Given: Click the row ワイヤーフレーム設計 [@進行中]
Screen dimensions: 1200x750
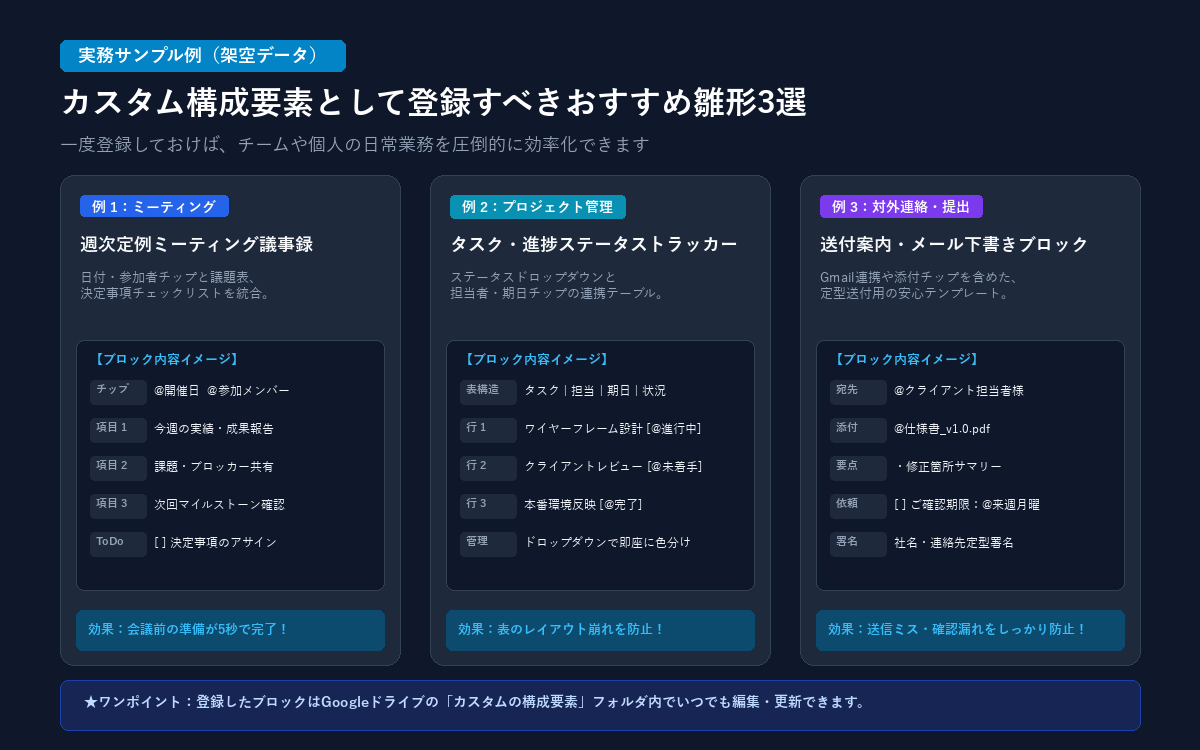Looking at the screenshot, I should click(x=613, y=429).
